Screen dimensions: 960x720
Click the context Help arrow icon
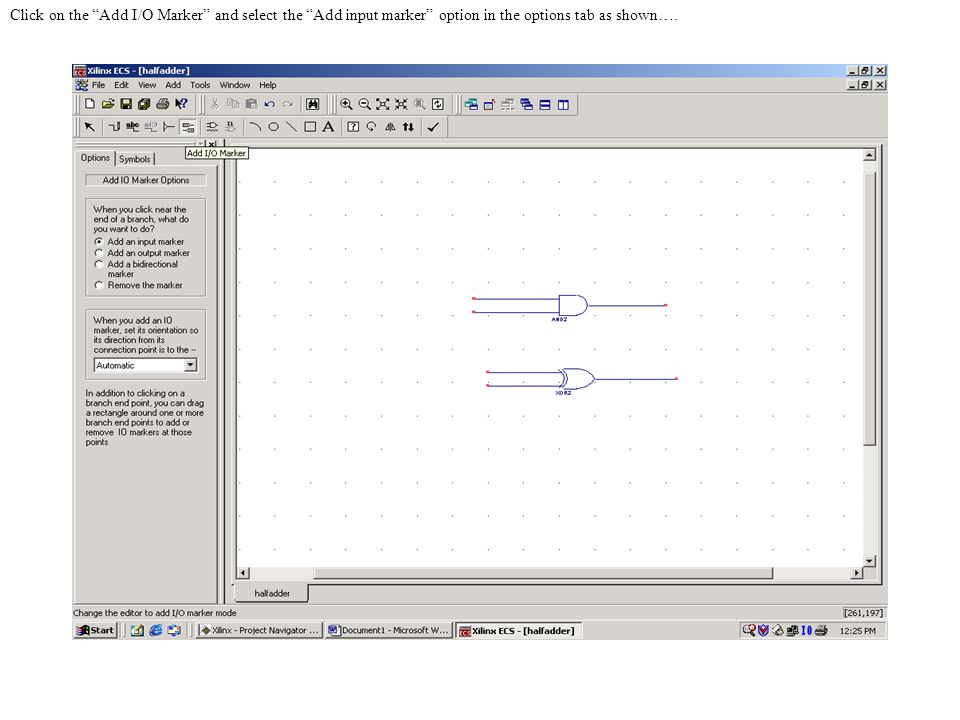pyautogui.click(x=181, y=104)
